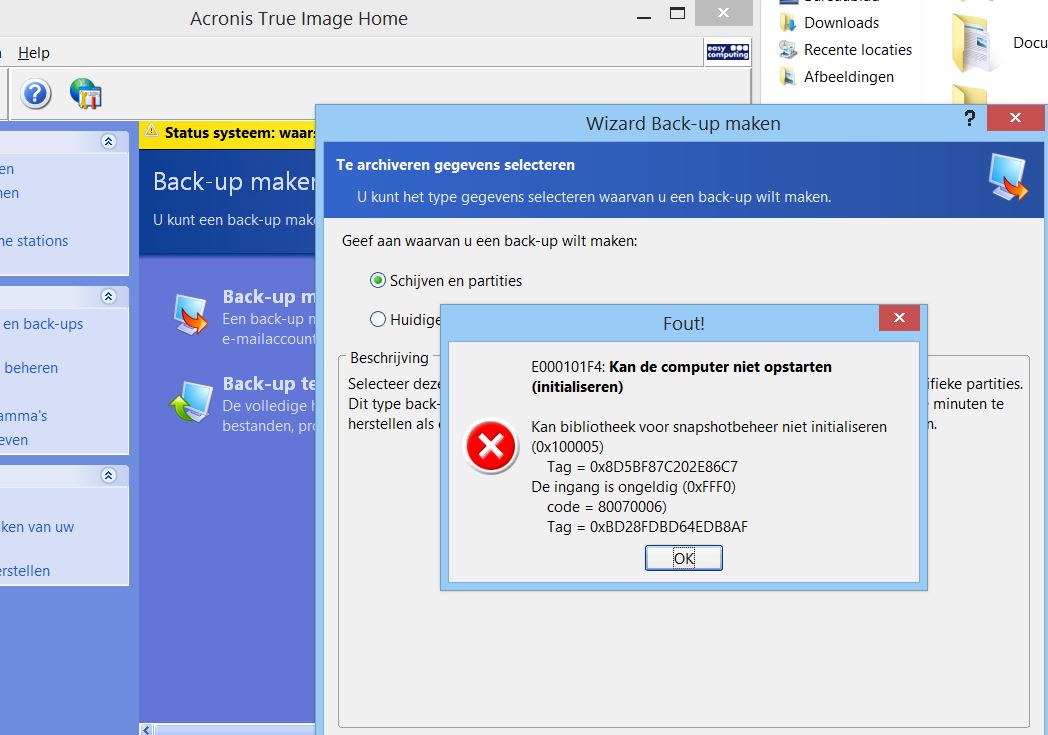The width and height of the screenshot is (1048, 735).
Task: Maximize the Acronis True Image Home window
Action: tap(677, 13)
